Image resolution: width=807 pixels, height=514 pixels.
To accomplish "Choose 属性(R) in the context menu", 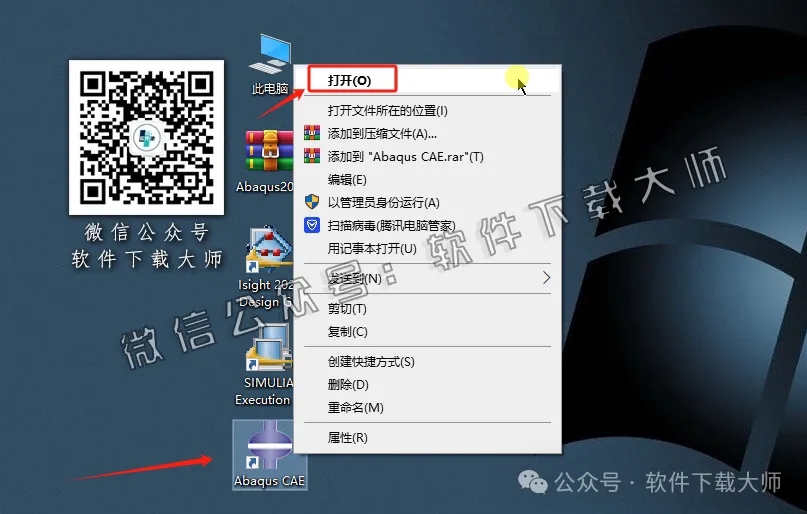I will click(428, 438).
